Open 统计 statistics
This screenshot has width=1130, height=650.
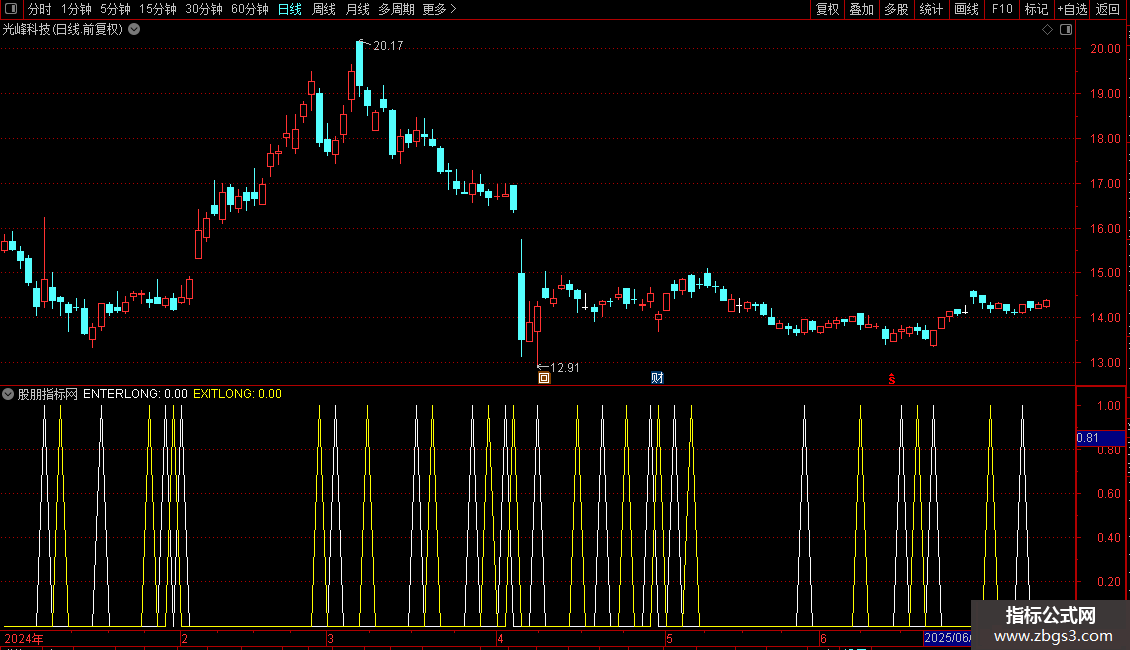click(x=930, y=9)
